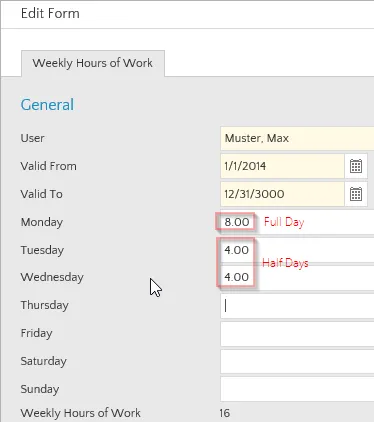The height and width of the screenshot is (422, 374).
Task: Click the User field with Muster, Max
Action: coord(297,138)
